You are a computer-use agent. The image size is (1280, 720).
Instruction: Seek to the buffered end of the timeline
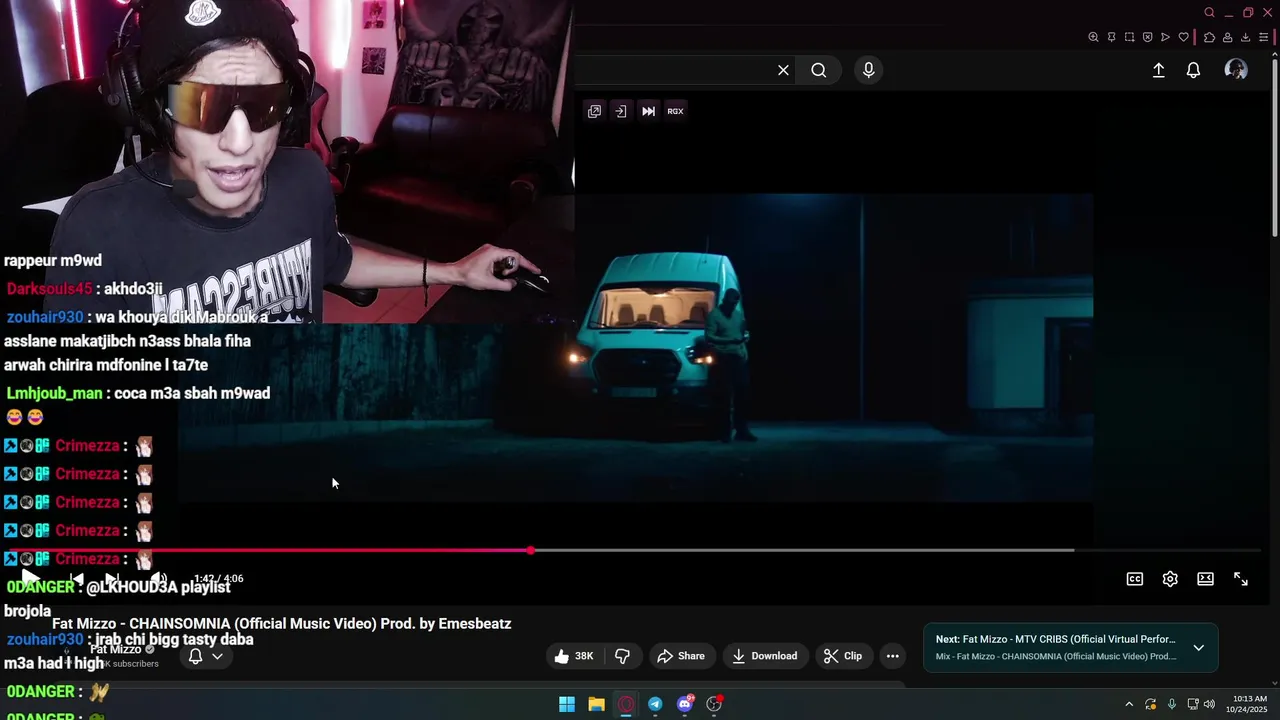point(1073,550)
